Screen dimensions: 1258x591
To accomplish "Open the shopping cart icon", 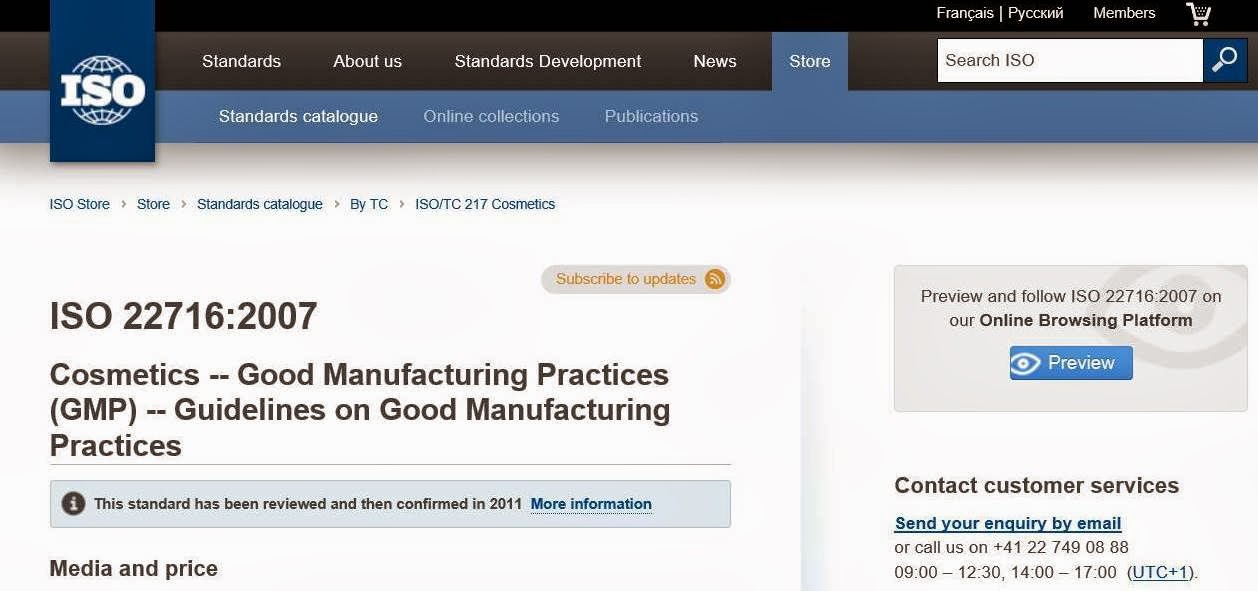I will coord(1198,13).
